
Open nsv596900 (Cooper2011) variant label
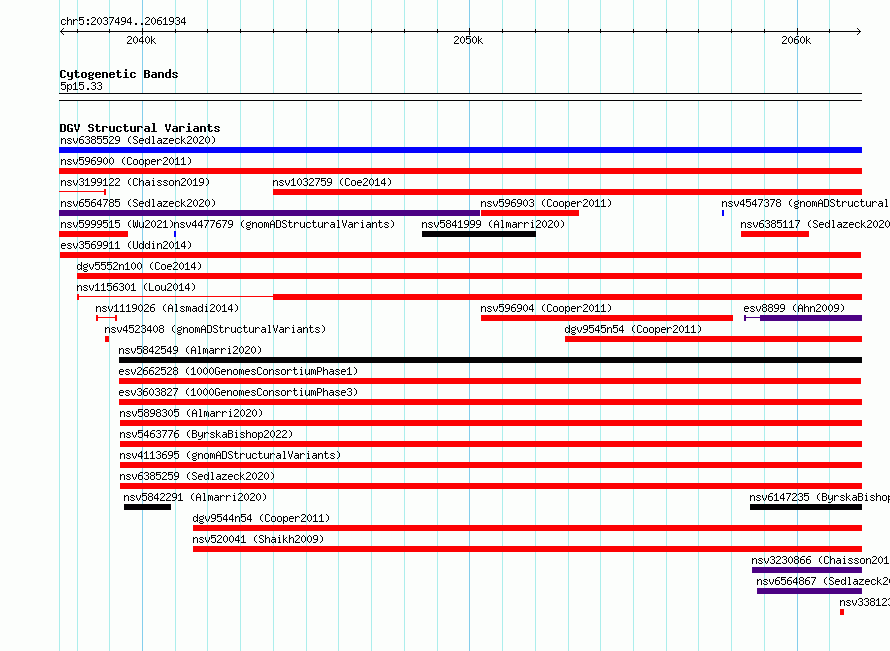[126, 161]
